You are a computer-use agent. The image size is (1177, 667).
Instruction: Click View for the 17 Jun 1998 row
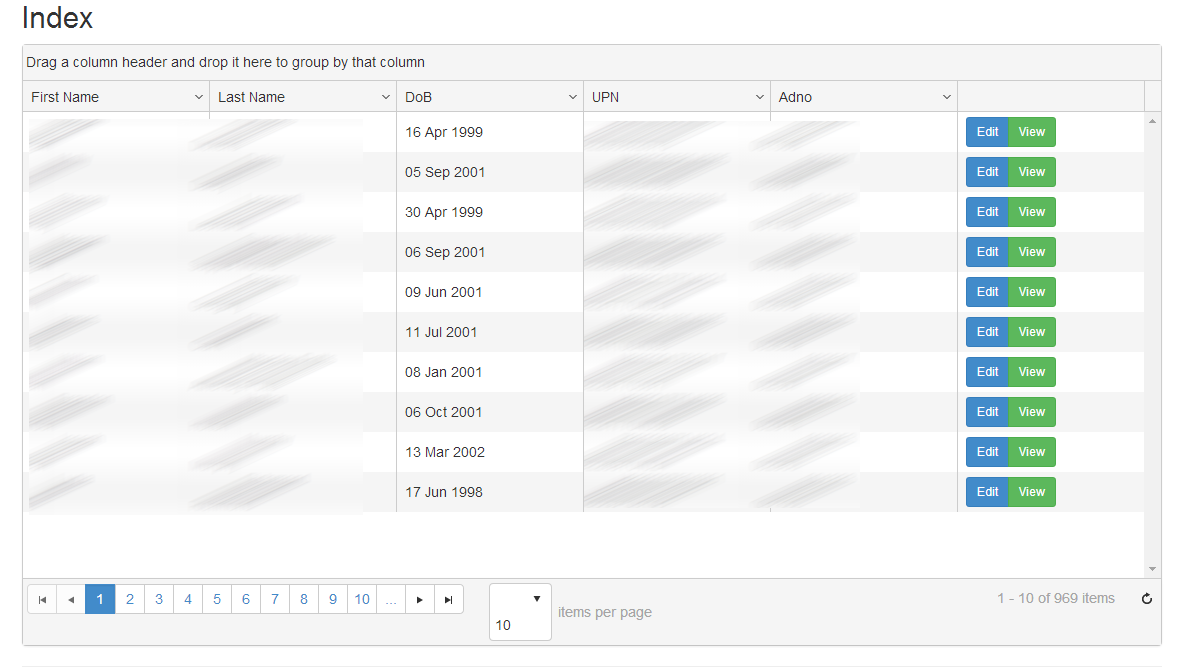click(1031, 492)
